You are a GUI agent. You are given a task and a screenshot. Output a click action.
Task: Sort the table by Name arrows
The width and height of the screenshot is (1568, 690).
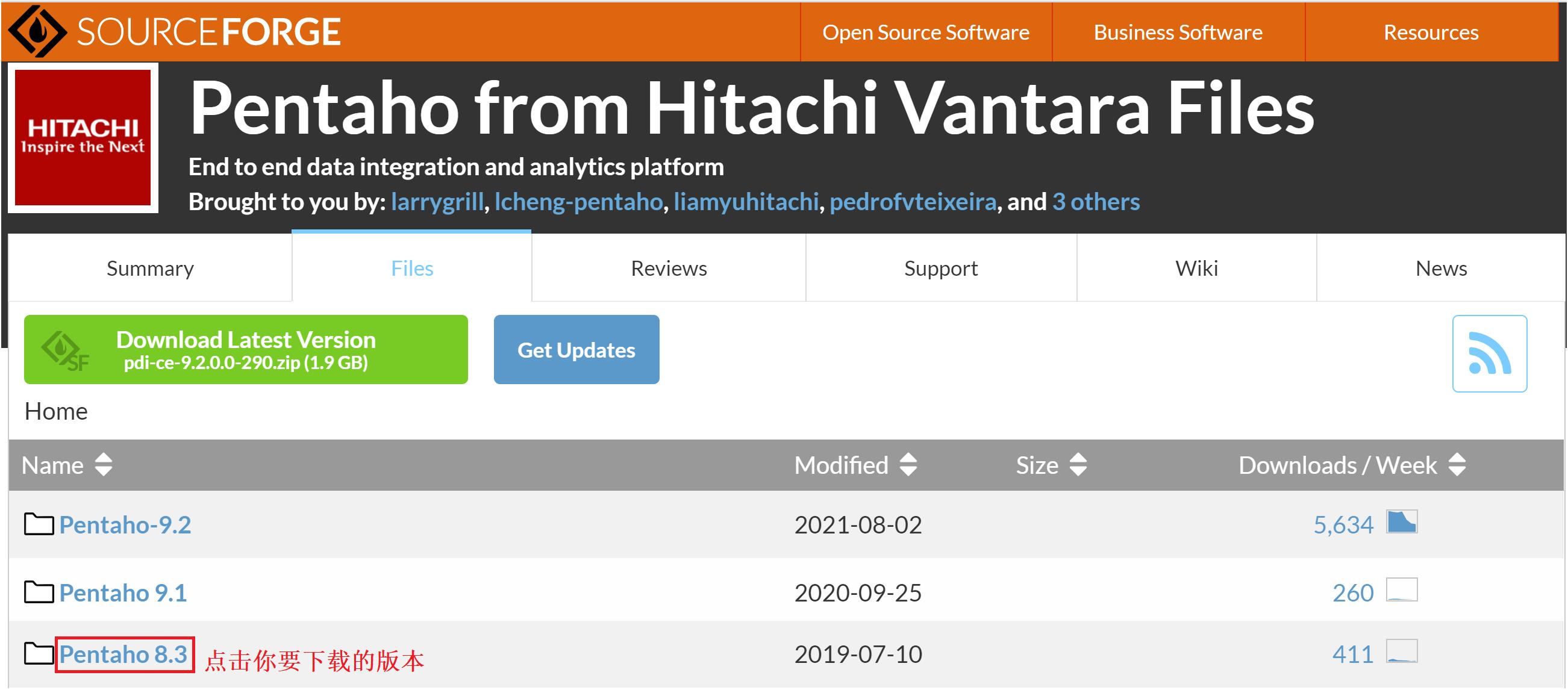click(x=104, y=464)
